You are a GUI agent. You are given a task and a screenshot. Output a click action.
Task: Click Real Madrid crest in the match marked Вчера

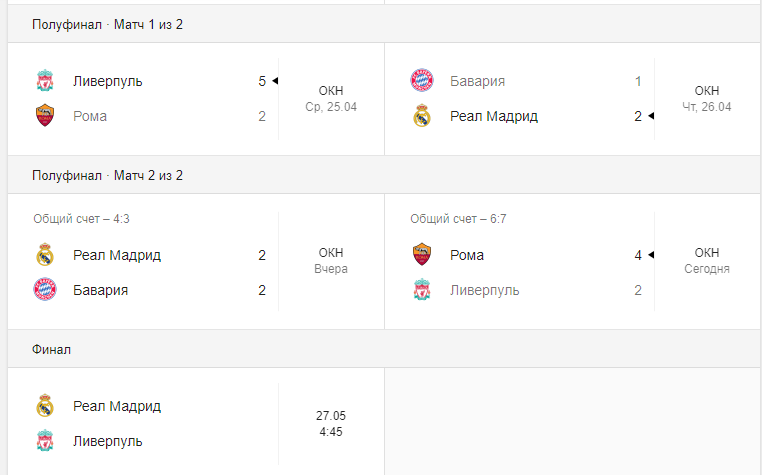(44, 255)
